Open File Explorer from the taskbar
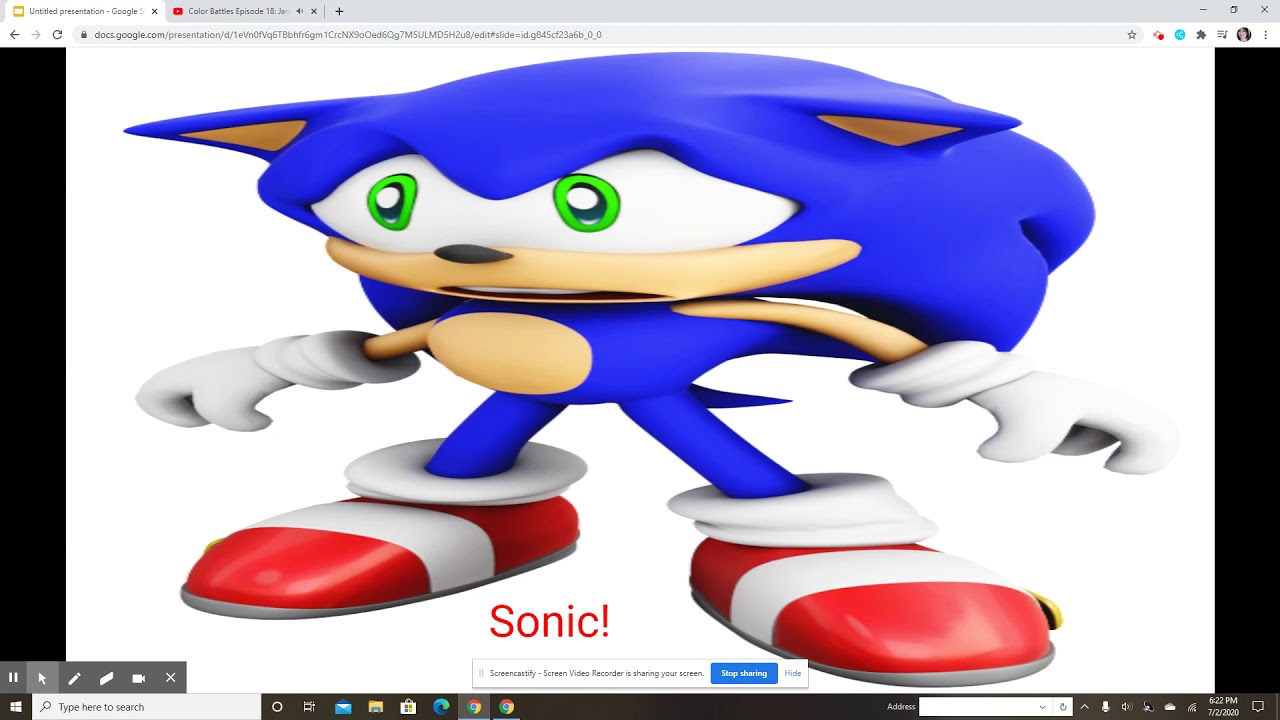 point(376,707)
